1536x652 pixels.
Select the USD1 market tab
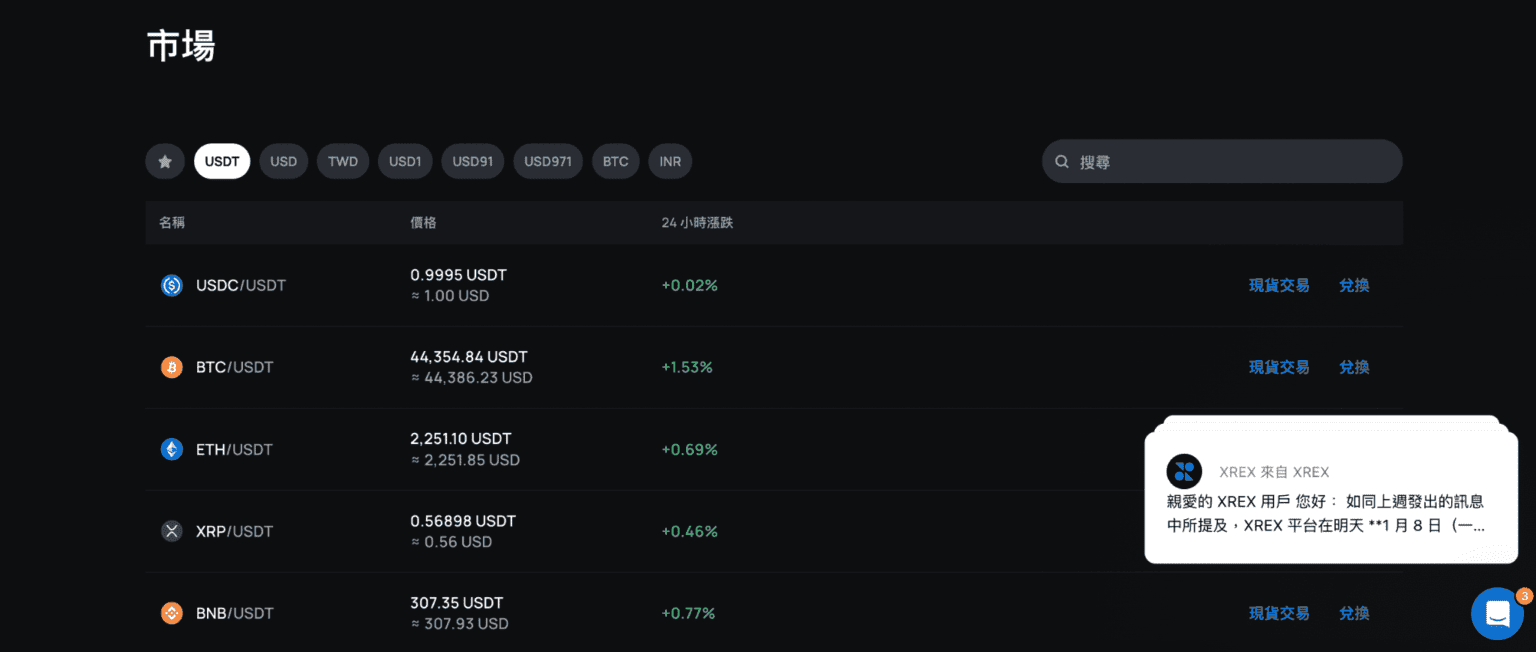[x=405, y=161]
